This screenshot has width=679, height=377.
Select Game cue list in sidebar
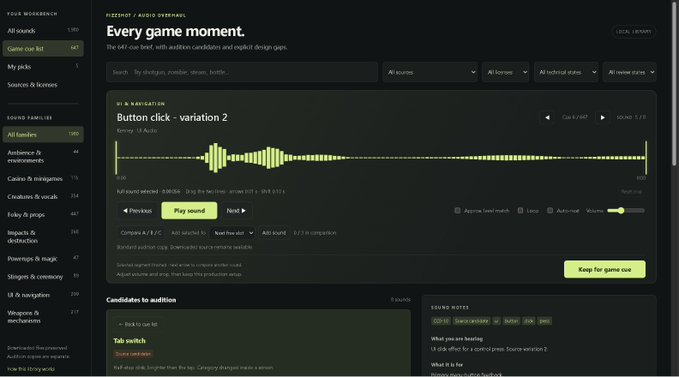click(x=43, y=48)
